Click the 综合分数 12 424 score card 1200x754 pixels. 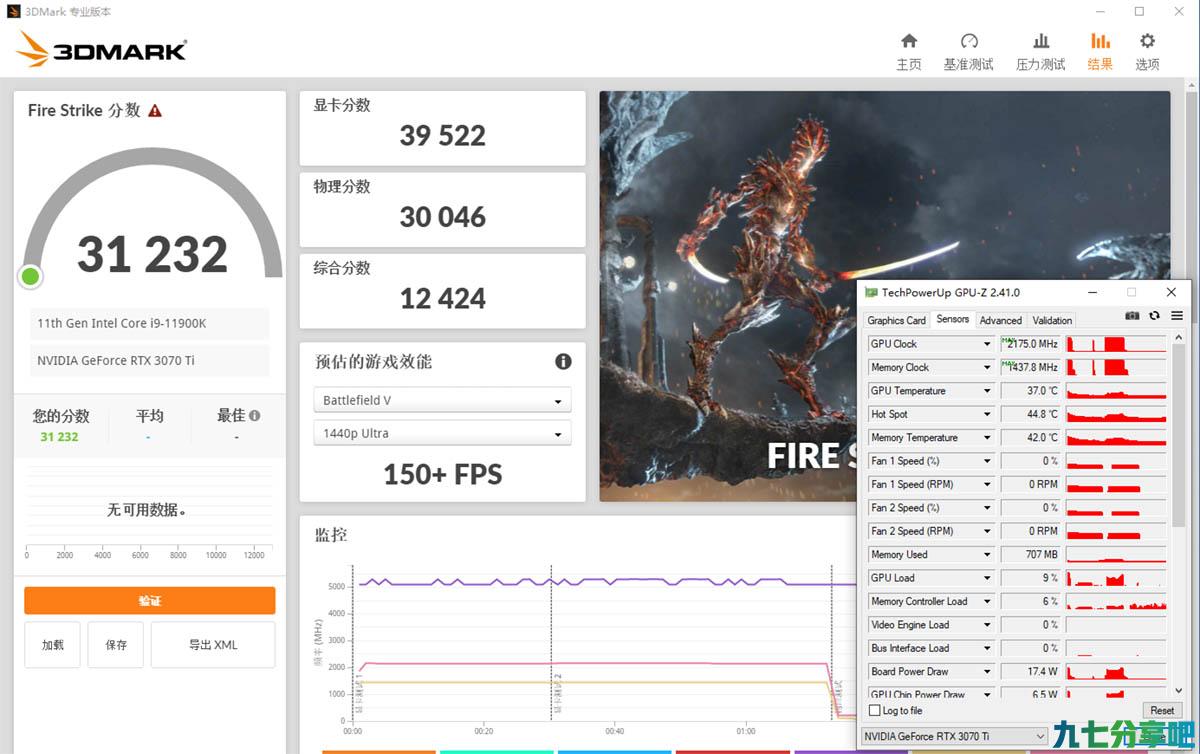point(442,291)
